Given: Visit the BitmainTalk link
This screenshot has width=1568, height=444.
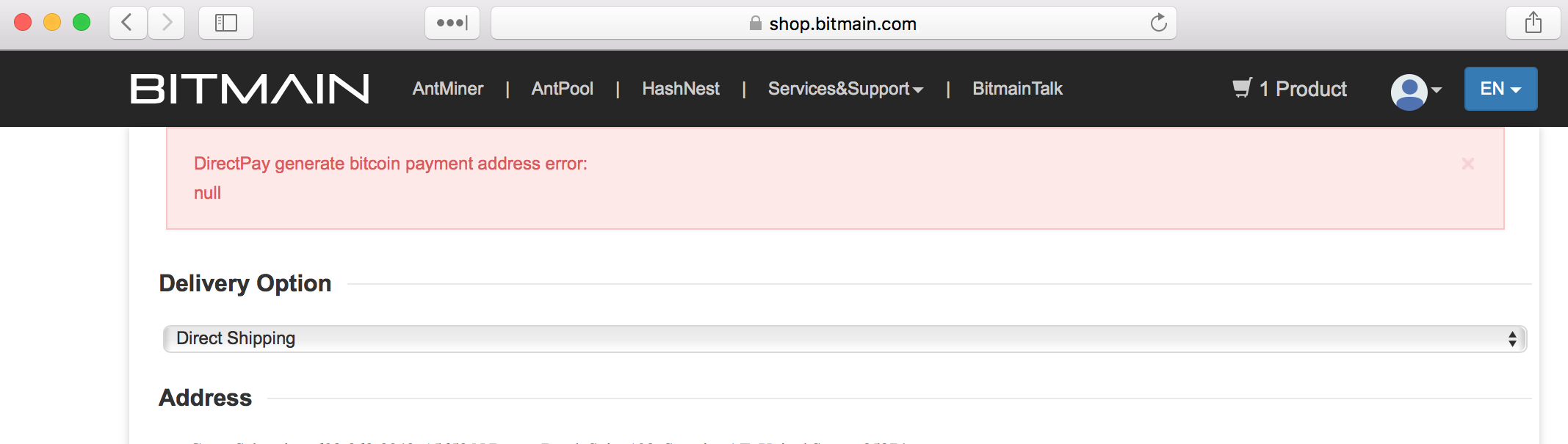Looking at the screenshot, I should [1017, 89].
